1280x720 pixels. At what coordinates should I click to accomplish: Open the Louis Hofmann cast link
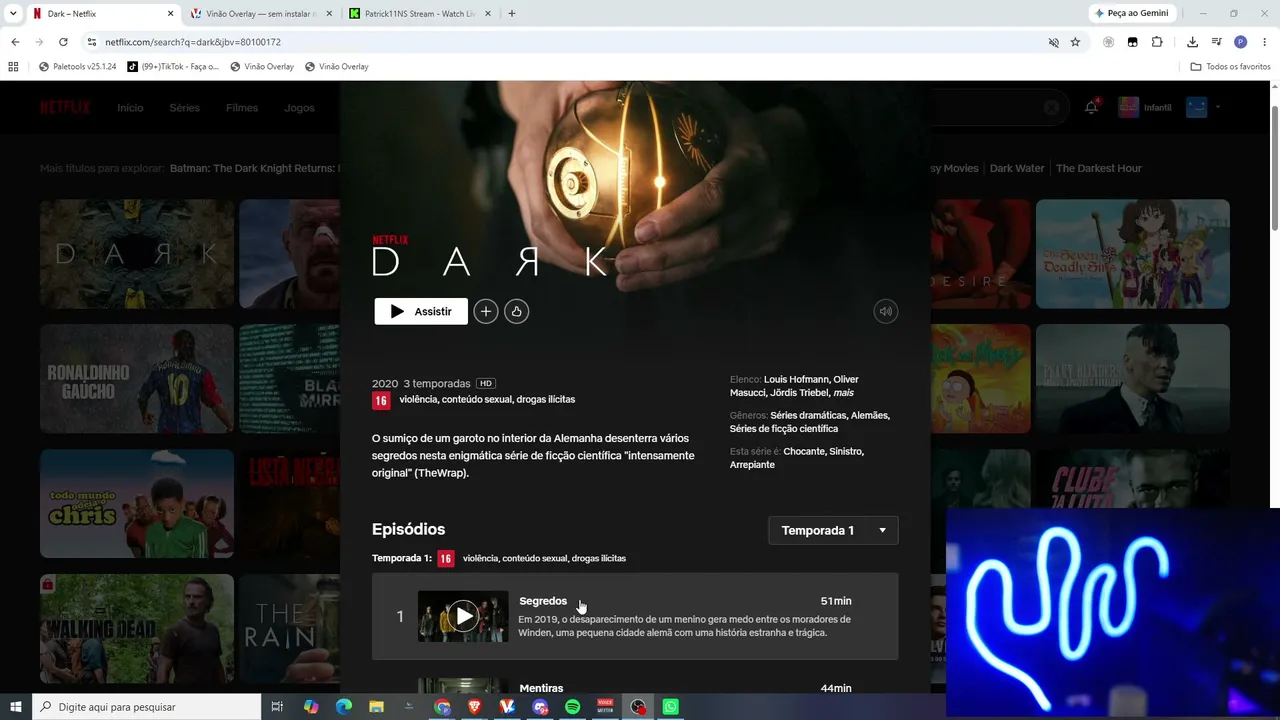(796, 379)
